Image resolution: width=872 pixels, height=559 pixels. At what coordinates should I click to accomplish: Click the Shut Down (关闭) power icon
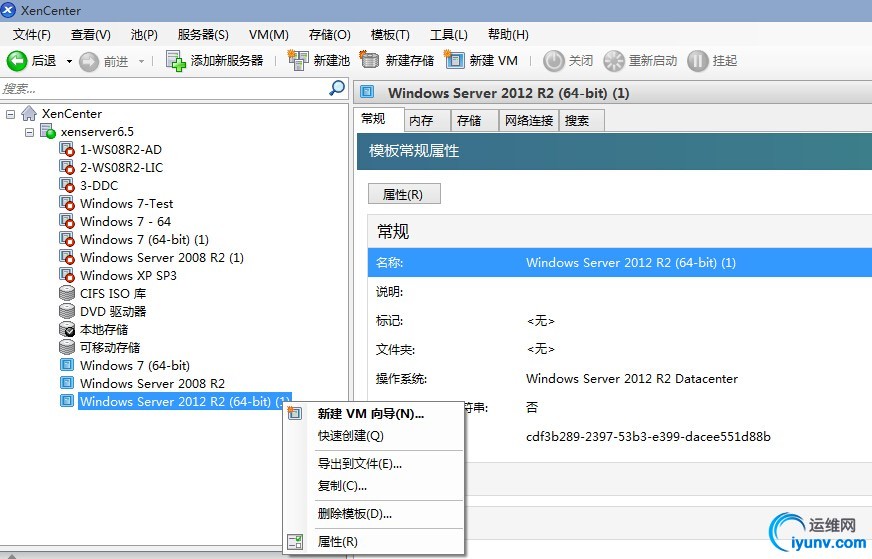[x=553, y=61]
